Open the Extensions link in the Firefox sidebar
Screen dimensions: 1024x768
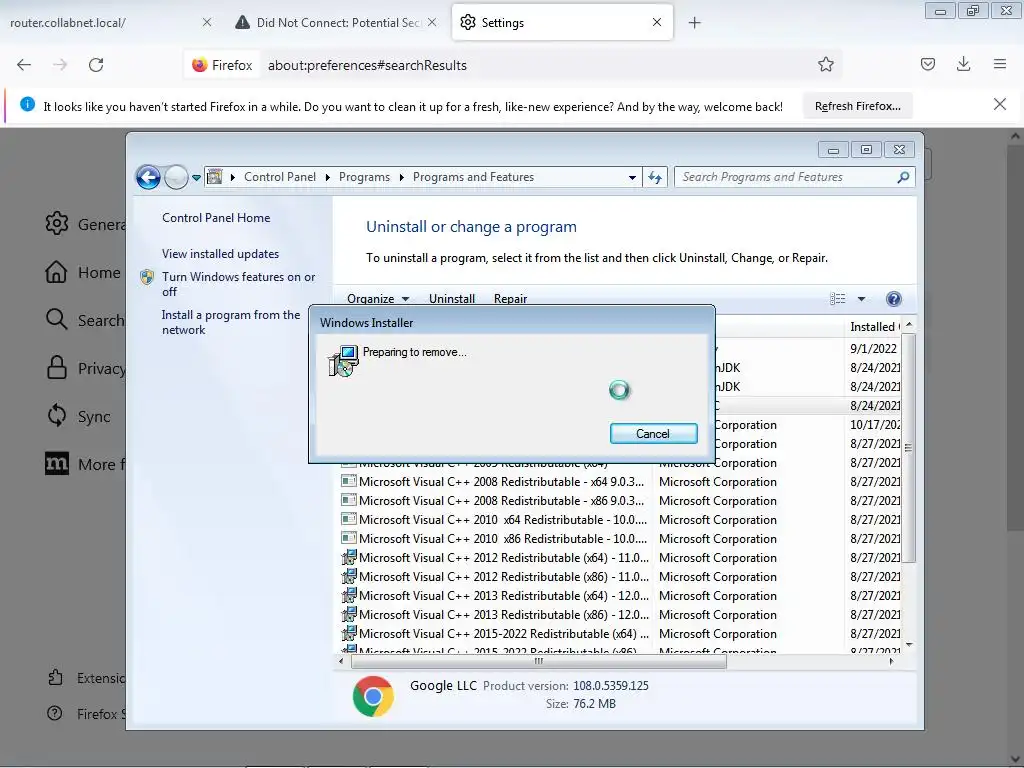(x=86, y=678)
